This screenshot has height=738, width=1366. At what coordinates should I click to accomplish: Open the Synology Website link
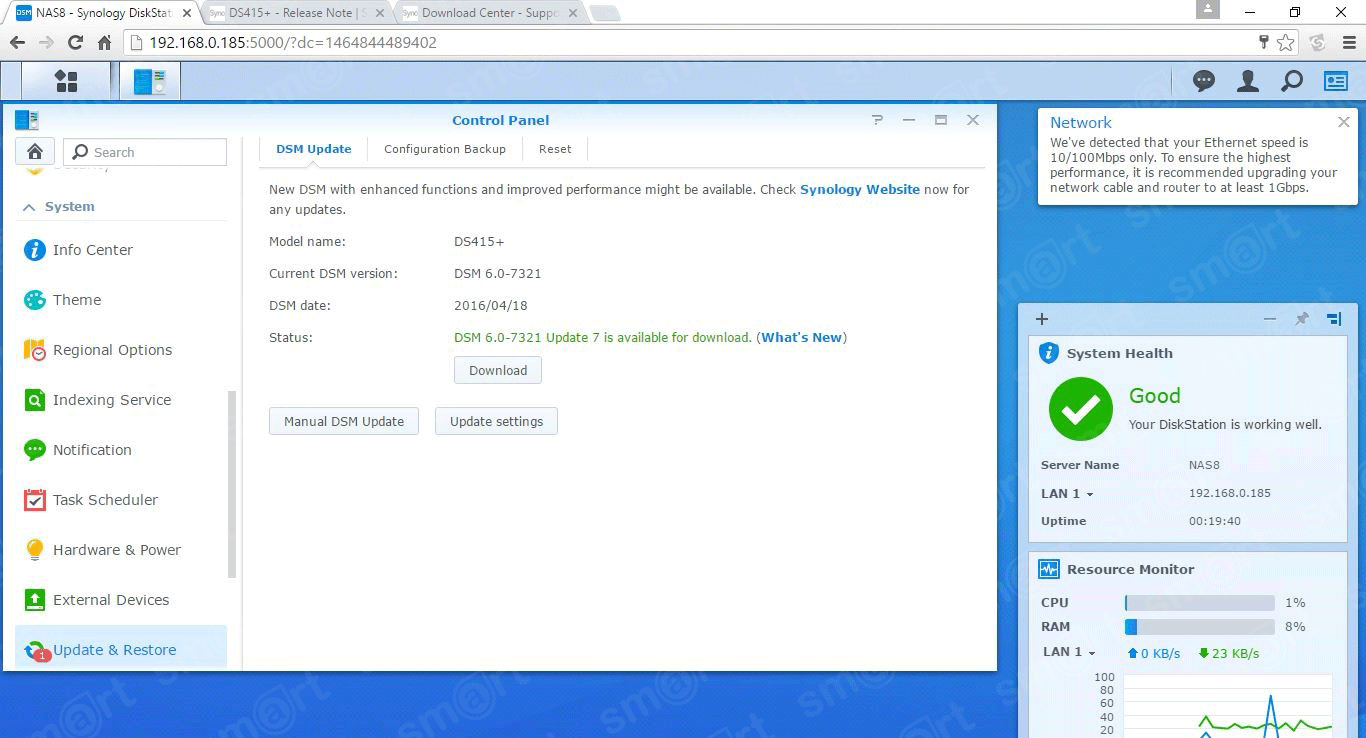click(860, 189)
